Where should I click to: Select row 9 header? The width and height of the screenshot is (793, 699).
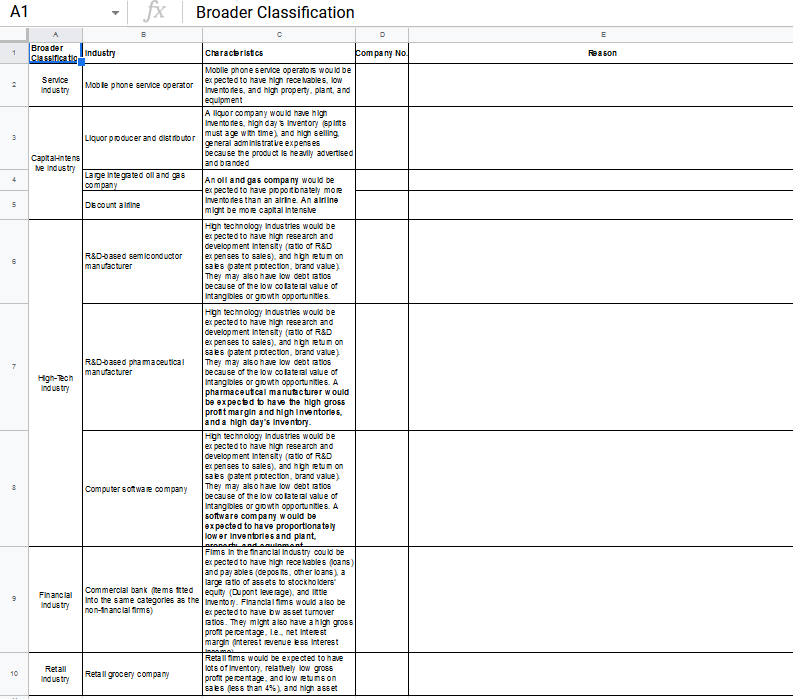(x=14, y=599)
